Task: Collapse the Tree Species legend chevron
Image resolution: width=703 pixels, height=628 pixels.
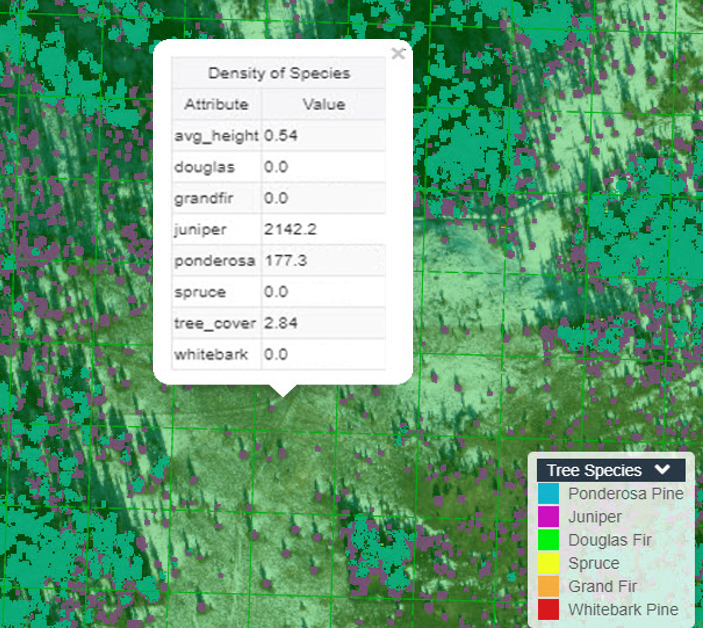Action: [662, 470]
